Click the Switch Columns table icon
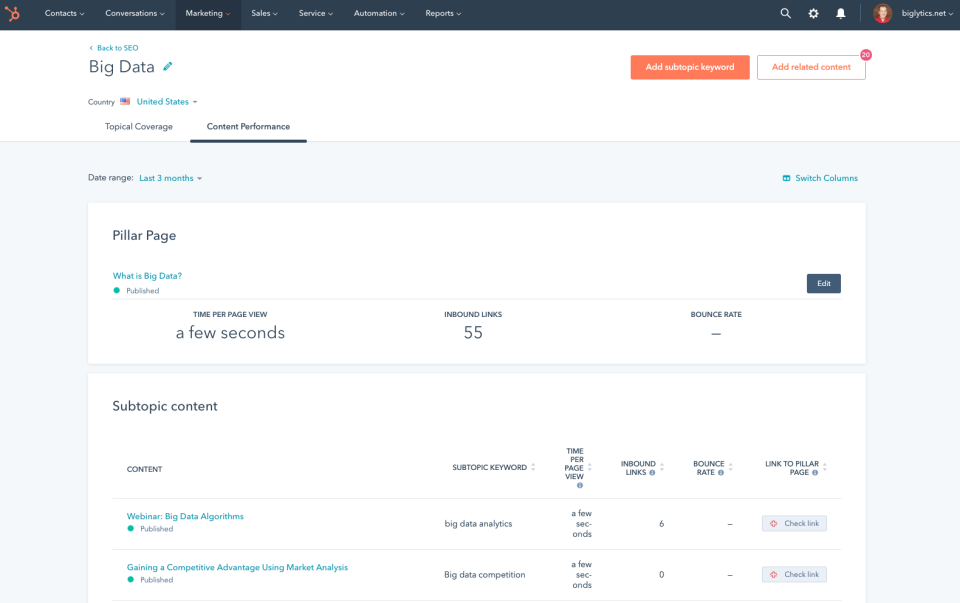960x603 pixels. tap(786, 178)
